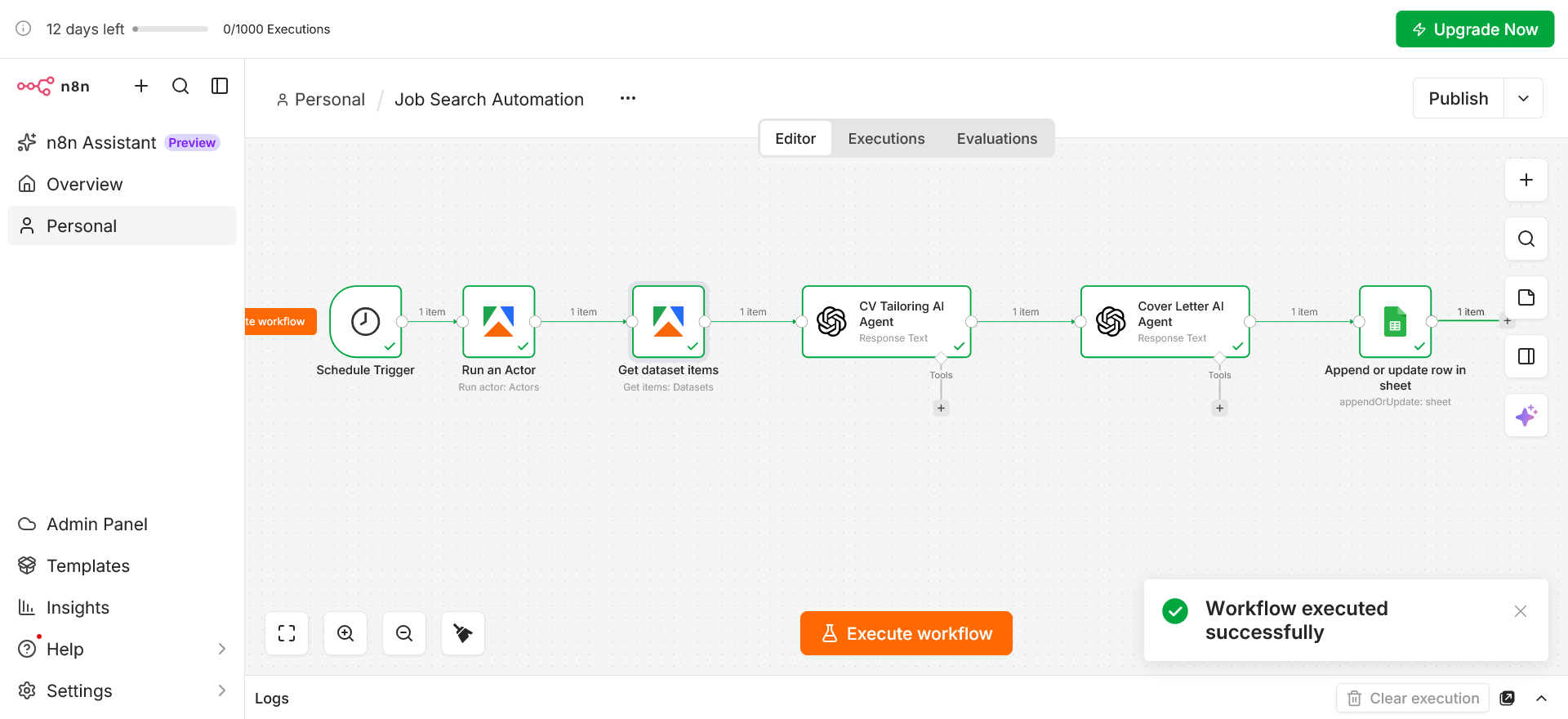Tidy up workflow with broom icon
The height and width of the screenshot is (719, 1568).
tap(463, 633)
